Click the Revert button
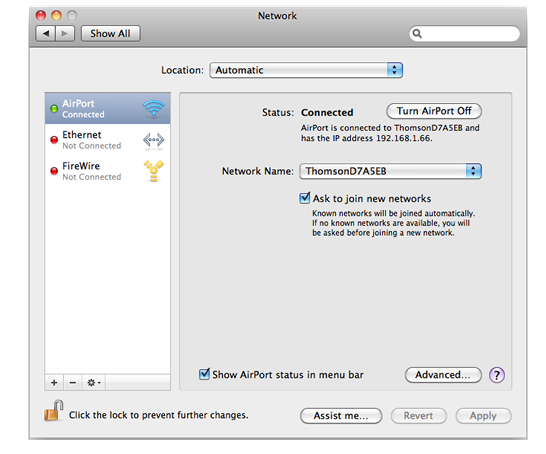The height and width of the screenshot is (454, 546). (x=419, y=416)
